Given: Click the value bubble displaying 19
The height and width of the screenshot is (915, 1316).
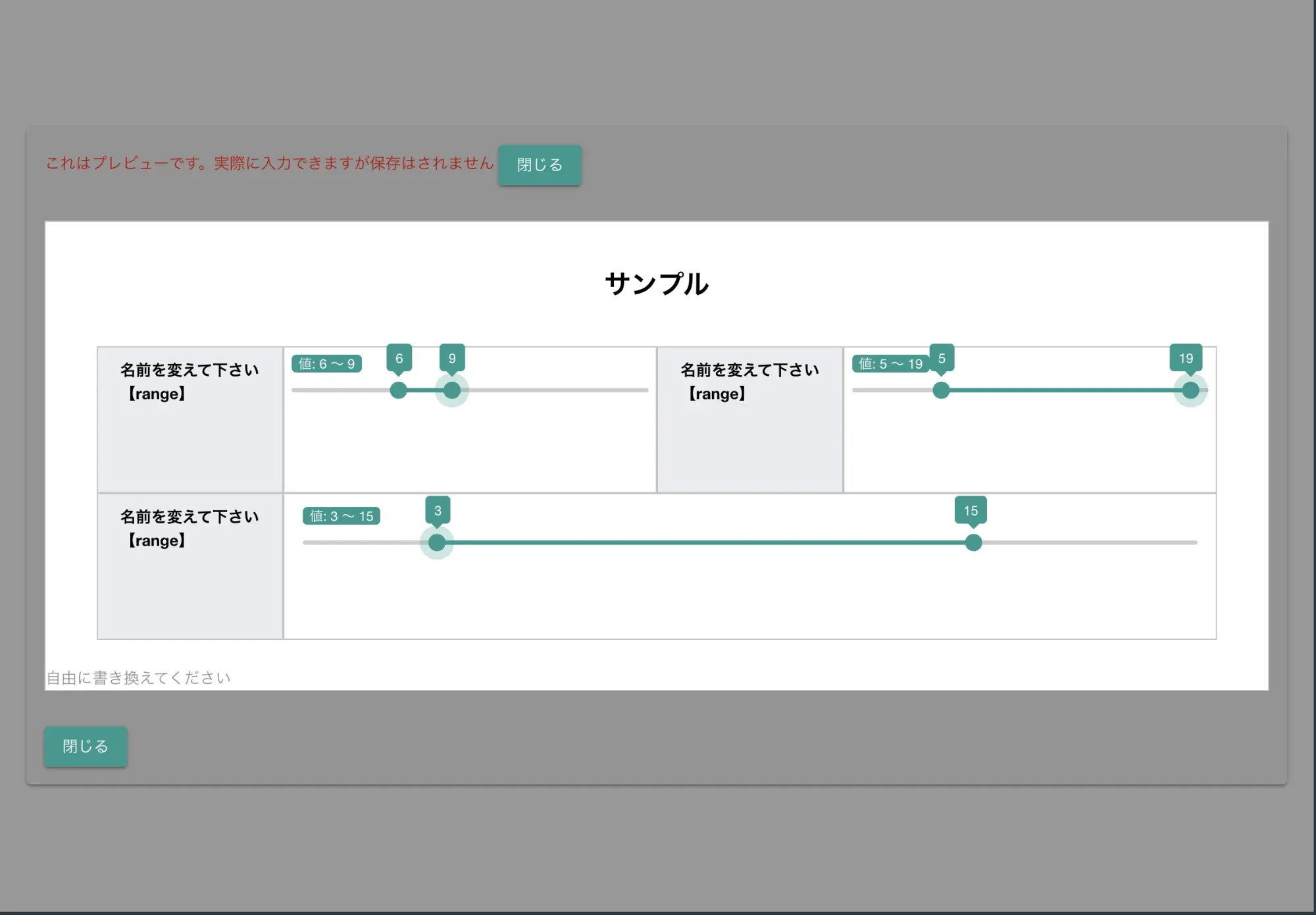Looking at the screenshot, I should (1186, 358).
